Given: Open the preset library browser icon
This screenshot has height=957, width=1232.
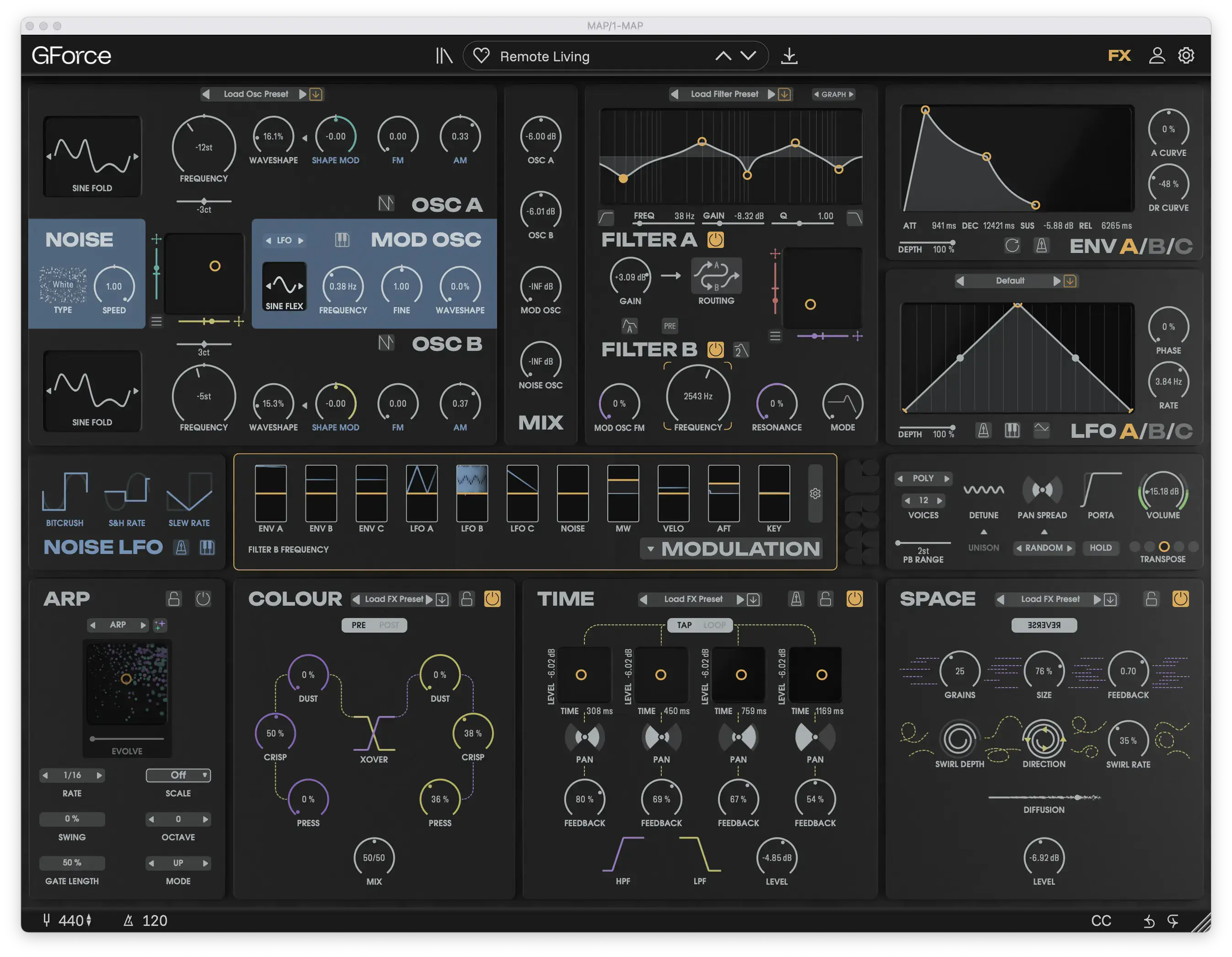Looking at the screenshot, I should coord(444,56).
